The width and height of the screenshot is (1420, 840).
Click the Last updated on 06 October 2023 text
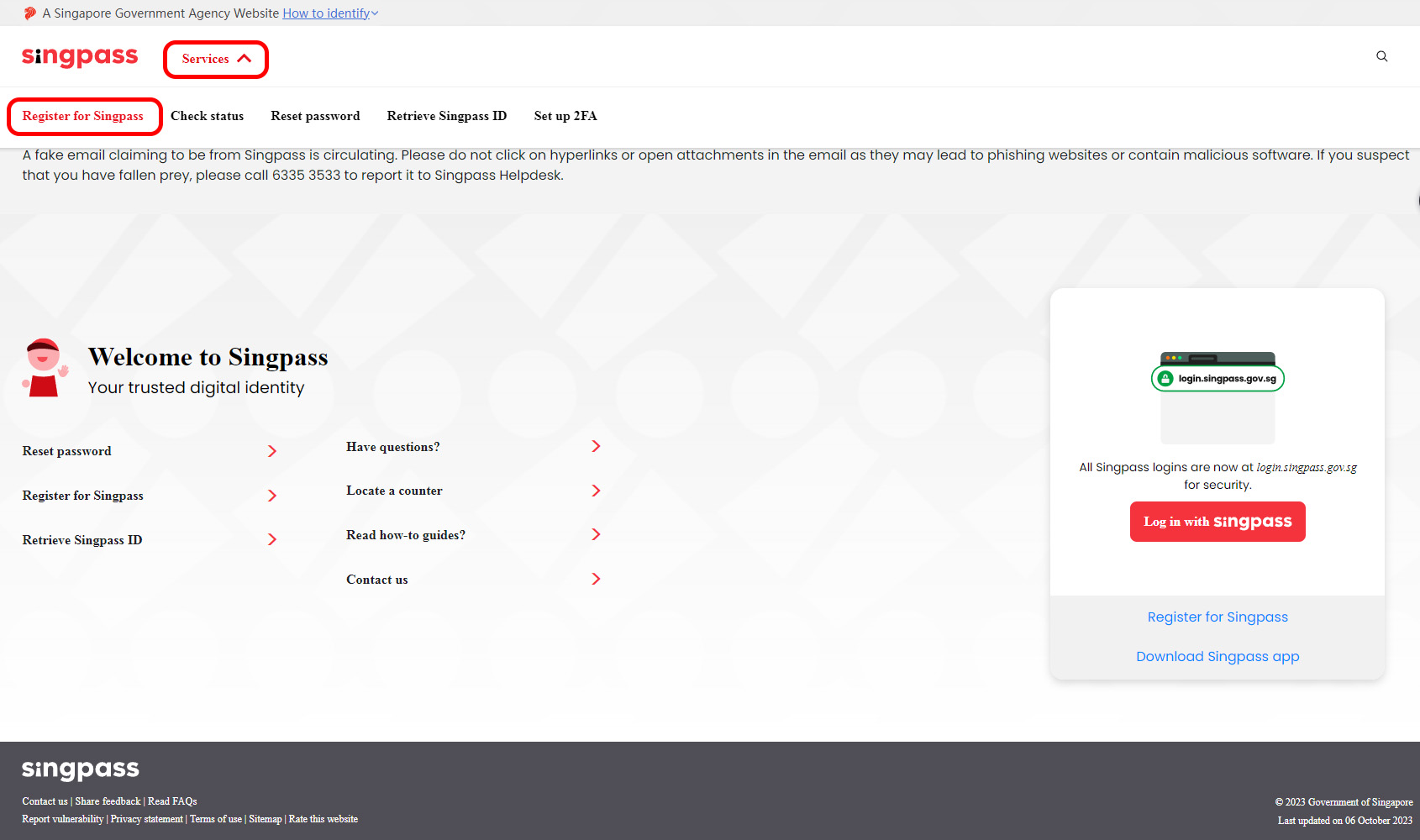1345,821
